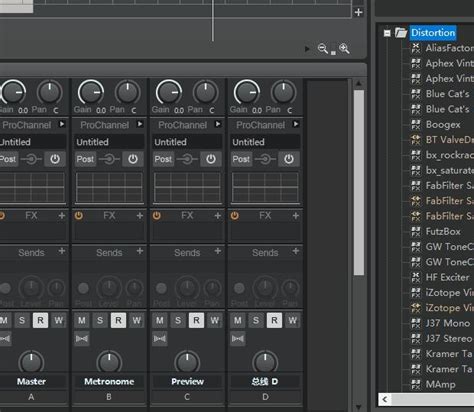Click the zoom out magnifier icon

coord(322,49)
